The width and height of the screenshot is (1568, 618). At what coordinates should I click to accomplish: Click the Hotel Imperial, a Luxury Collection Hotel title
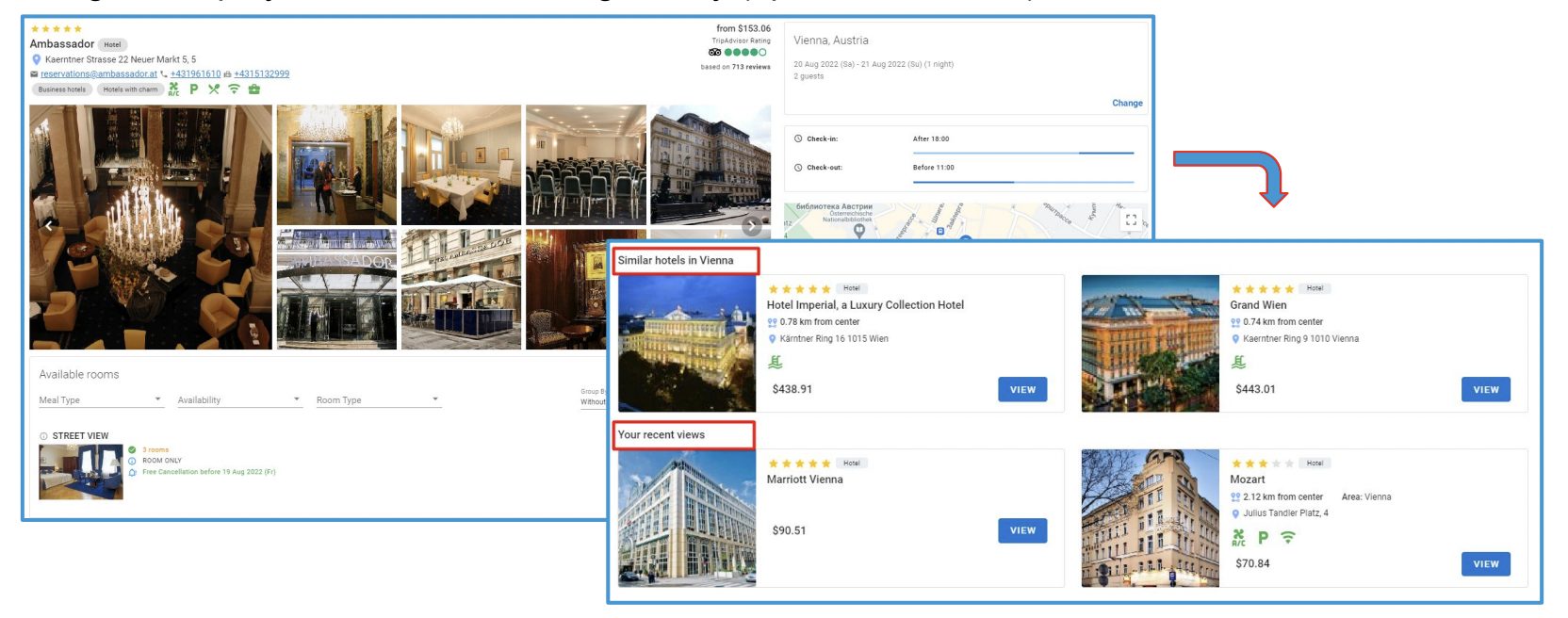click(x=865, y=305)
